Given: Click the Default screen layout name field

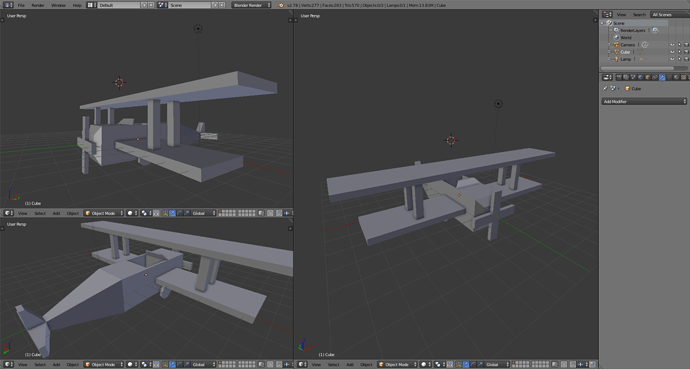Looking at the screenshot, I should pyautogui.click(x=119, y=5).
